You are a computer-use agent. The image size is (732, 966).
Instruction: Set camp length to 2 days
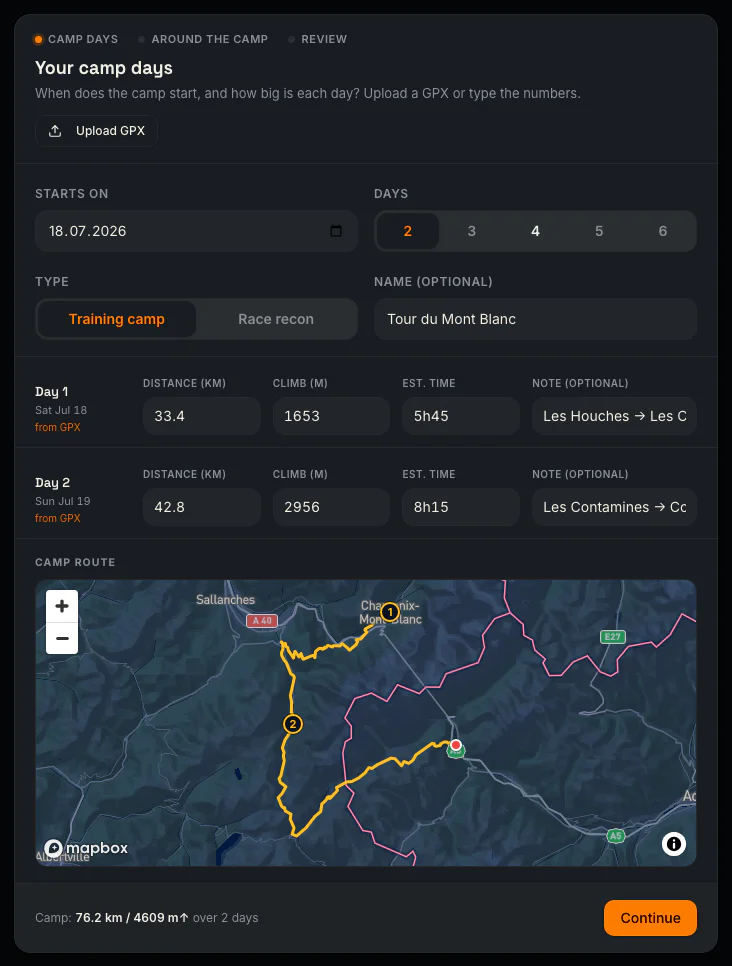click(407, 231)
